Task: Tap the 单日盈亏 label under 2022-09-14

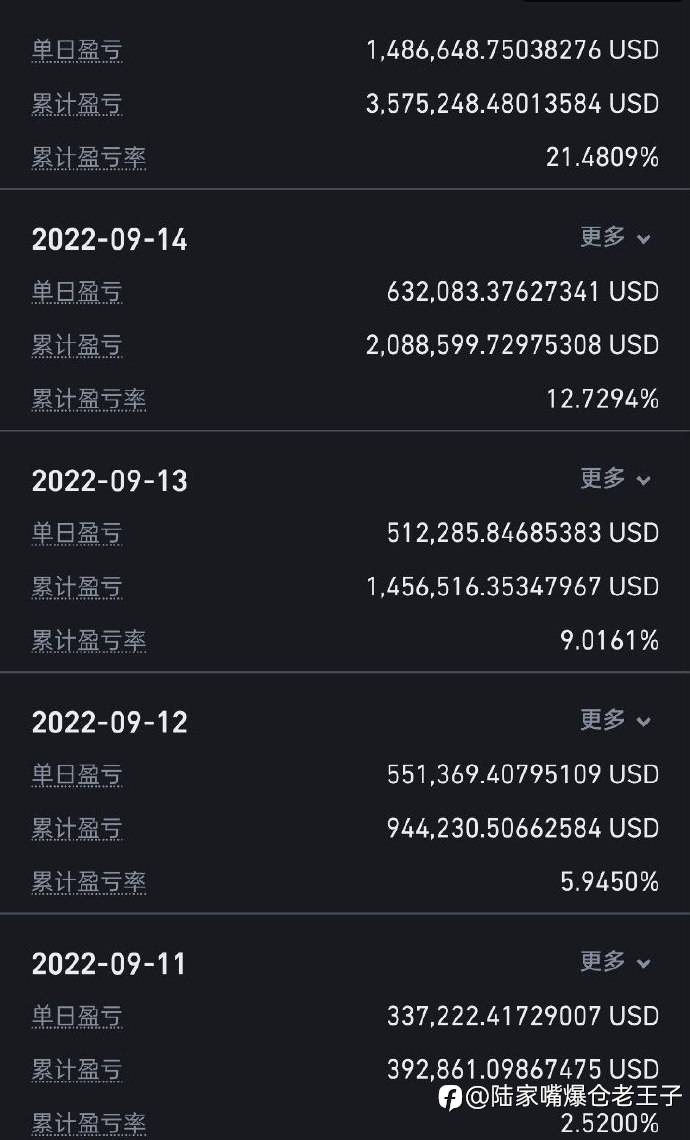Action: coord(77,292)
